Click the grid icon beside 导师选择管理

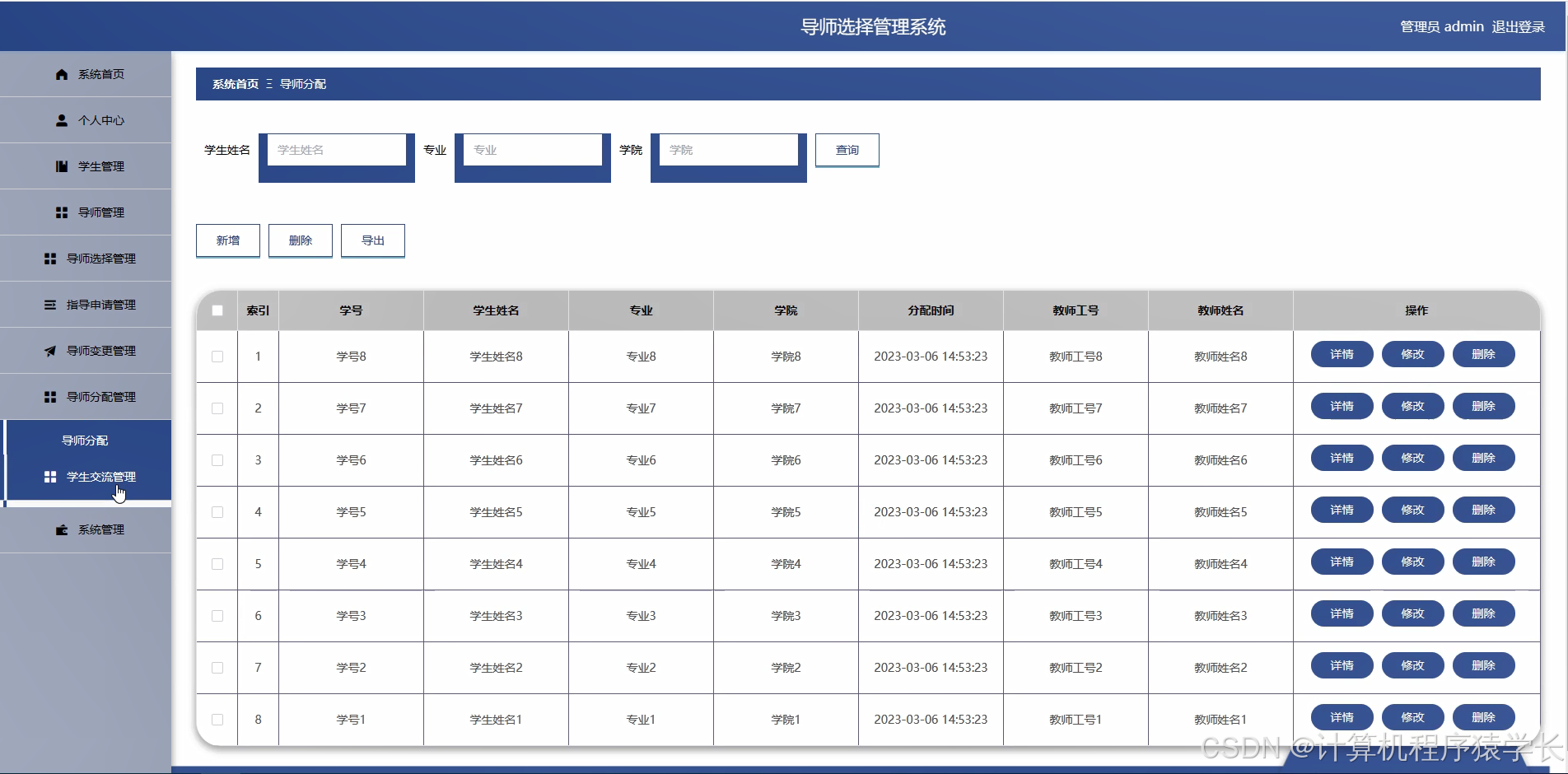pos(50,259)
